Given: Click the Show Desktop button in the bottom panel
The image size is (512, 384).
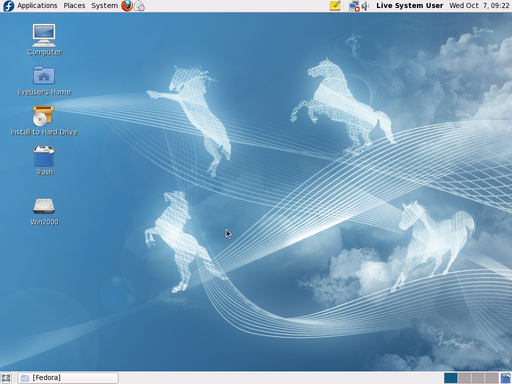Looking at the screenshot, I should tap(6, 378).
